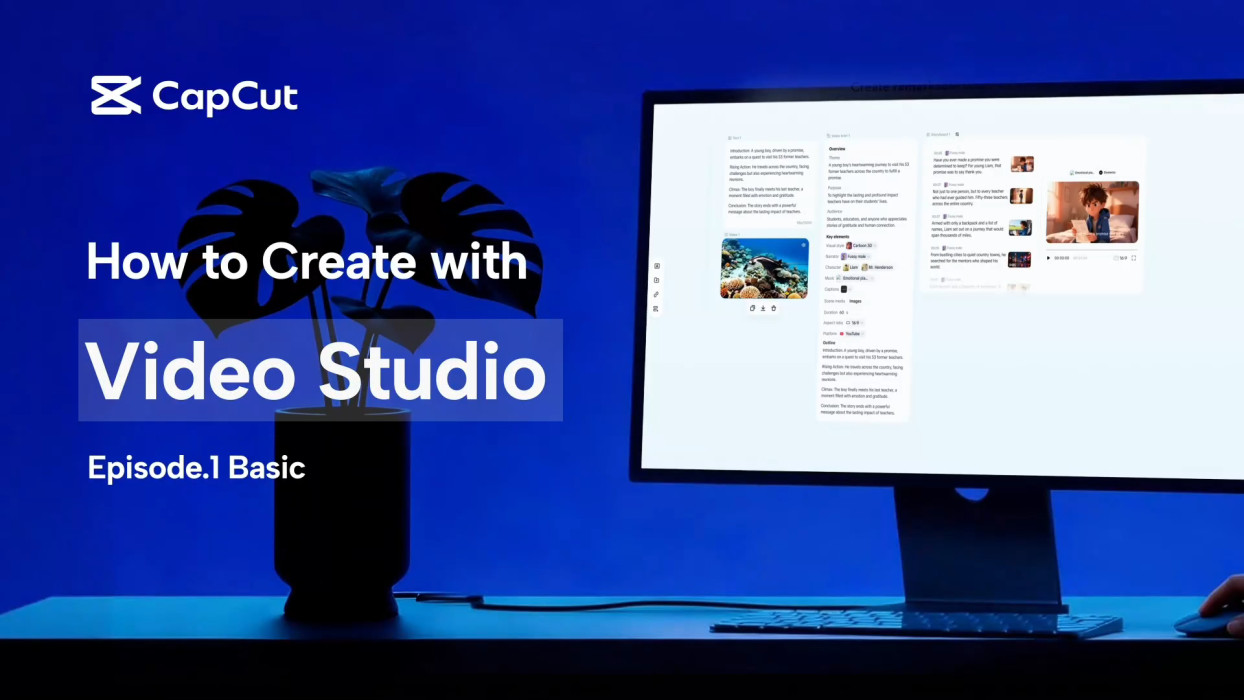
Task: Open the Visual style Cartoon 3D dropdown
Action: click(x=863, y=245)
